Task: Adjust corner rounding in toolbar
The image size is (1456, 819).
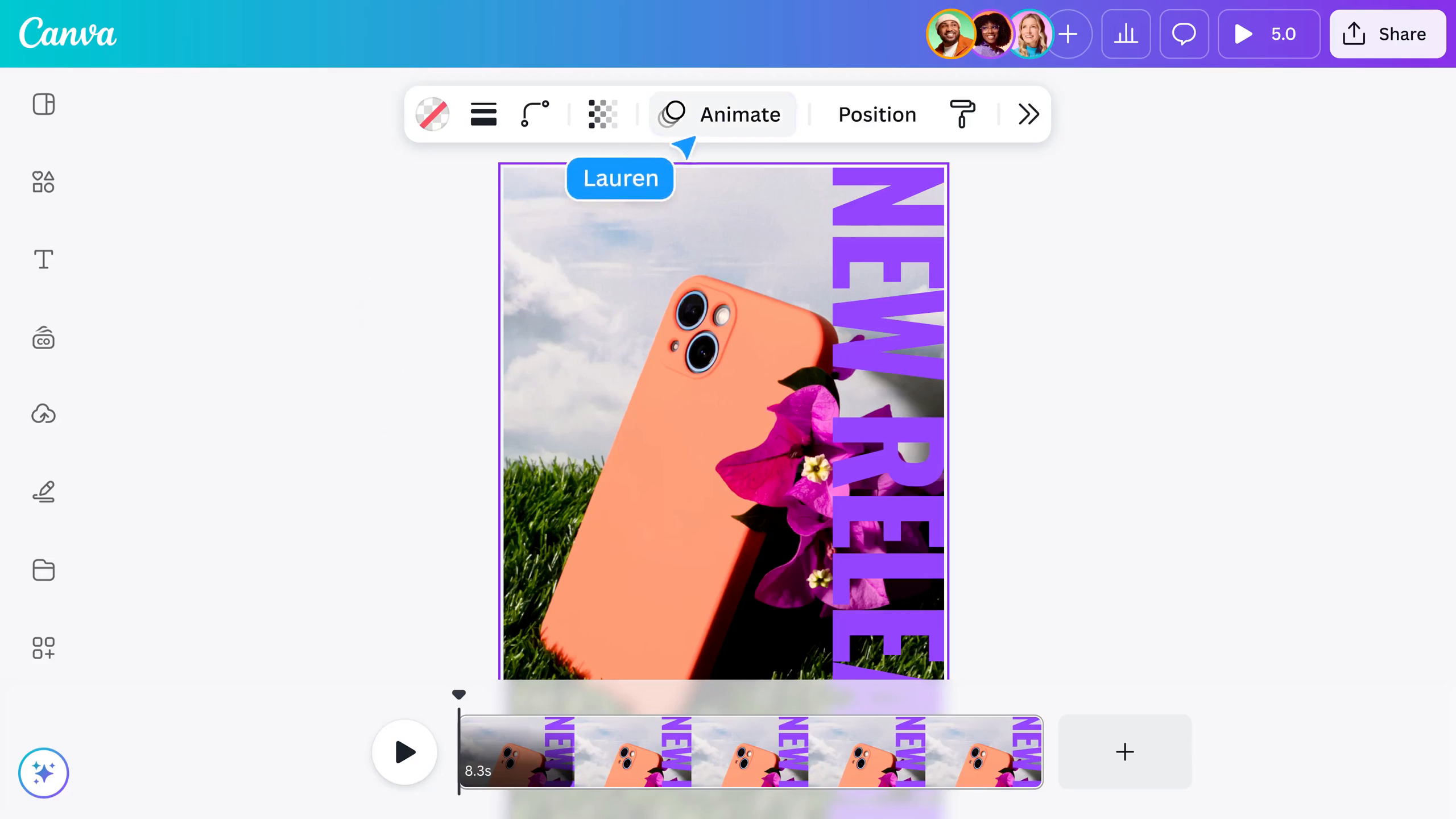Action: coord(535,114)
